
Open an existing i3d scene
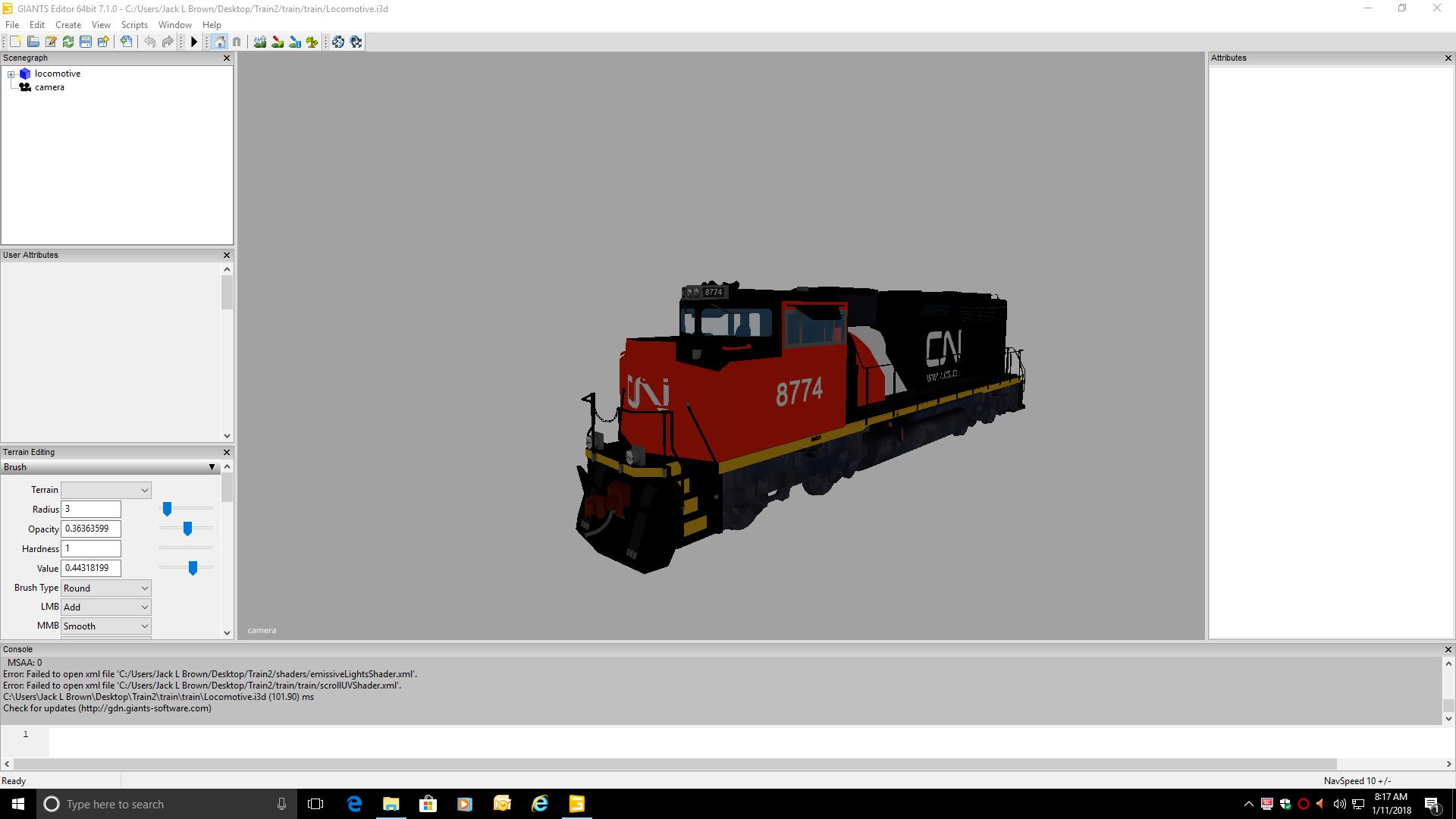click(x=33, y=42)
